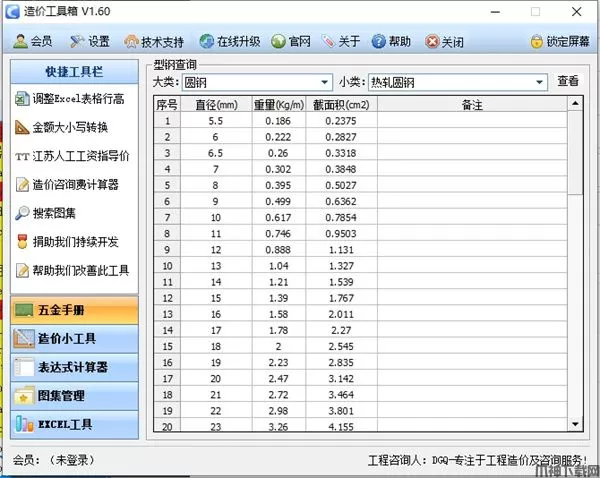600x478 pixels.
Task: Click the 造价小工具 drafting icon
Action: 24,339
